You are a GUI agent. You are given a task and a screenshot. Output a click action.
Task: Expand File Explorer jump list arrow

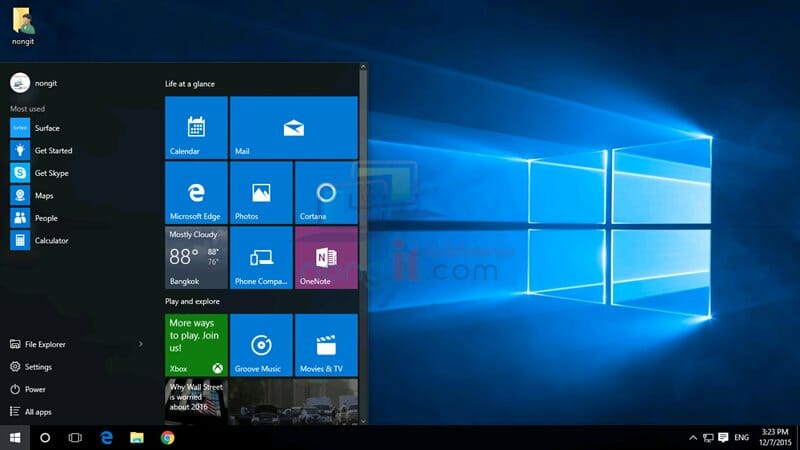coord(140,344)
